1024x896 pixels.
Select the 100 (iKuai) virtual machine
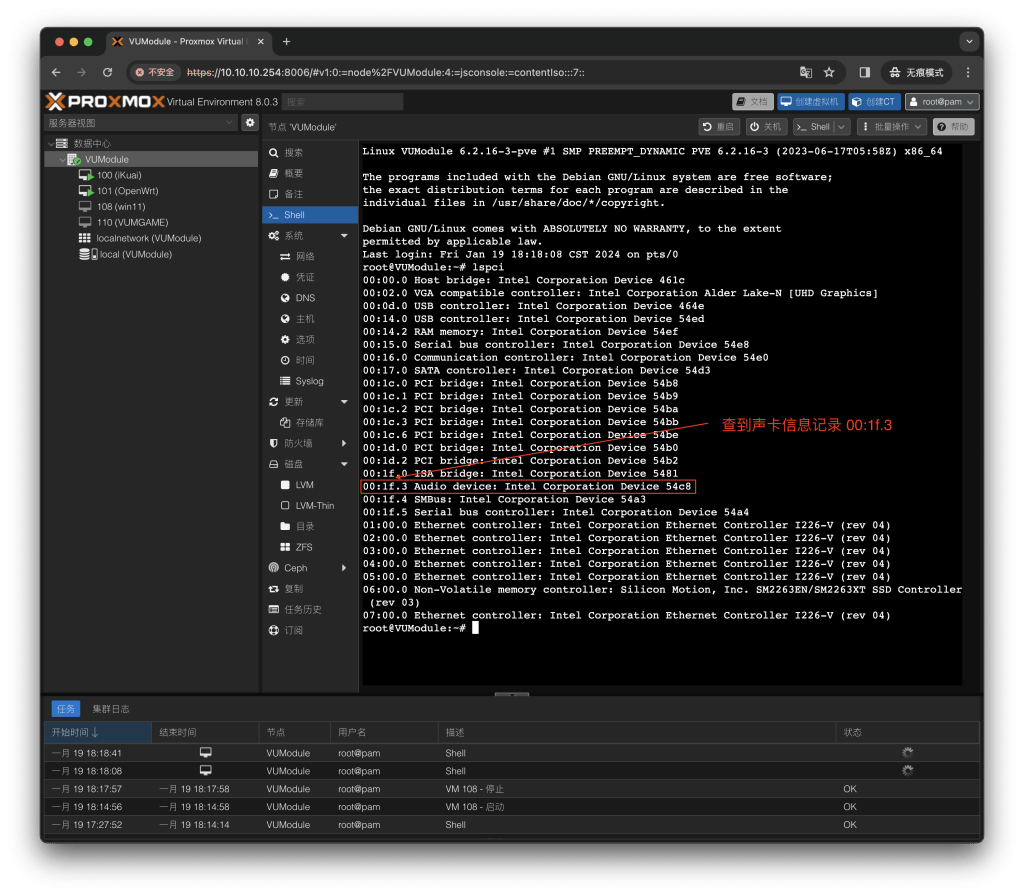118,175
